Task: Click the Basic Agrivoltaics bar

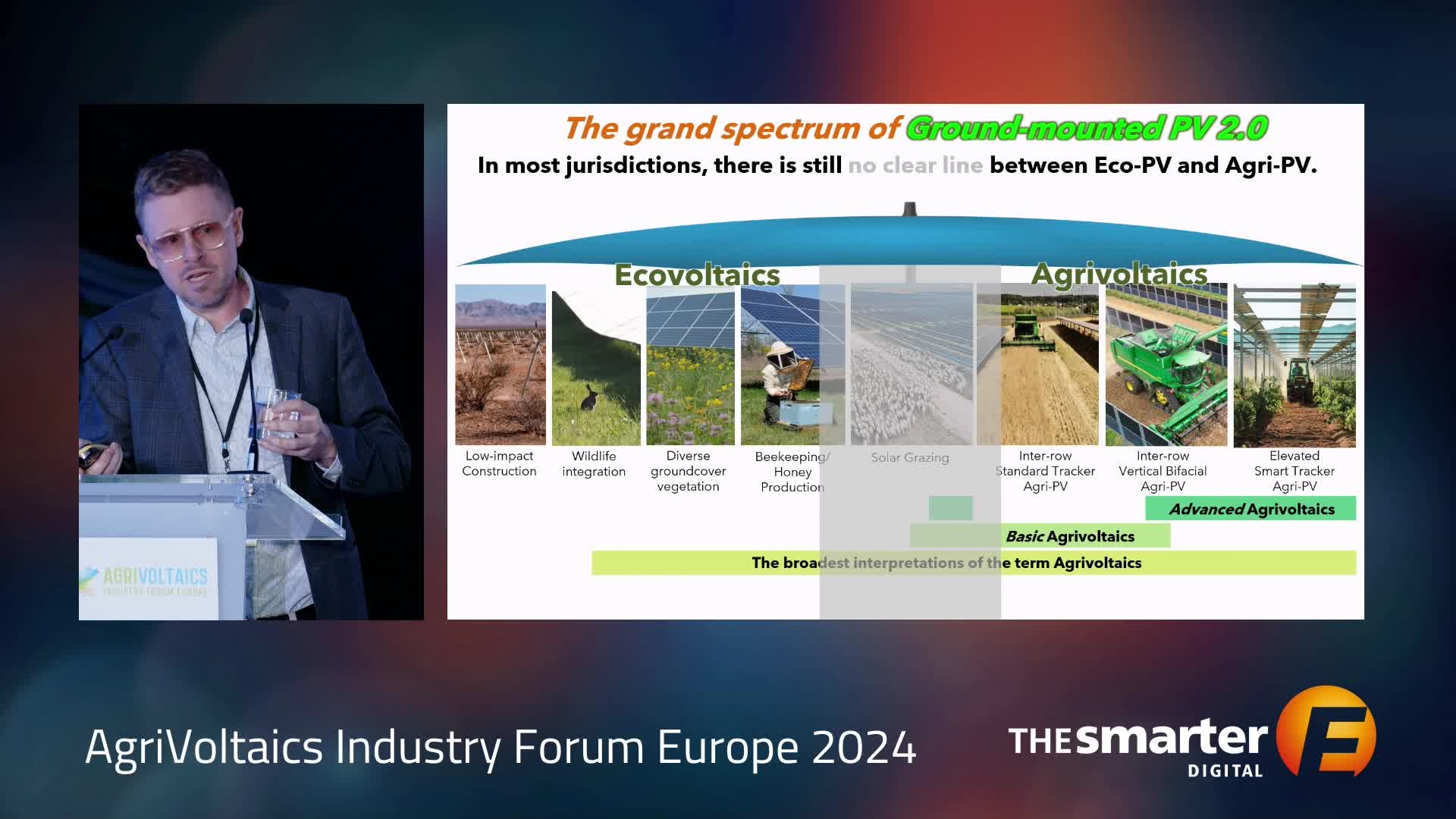Action: [1040, 536]
